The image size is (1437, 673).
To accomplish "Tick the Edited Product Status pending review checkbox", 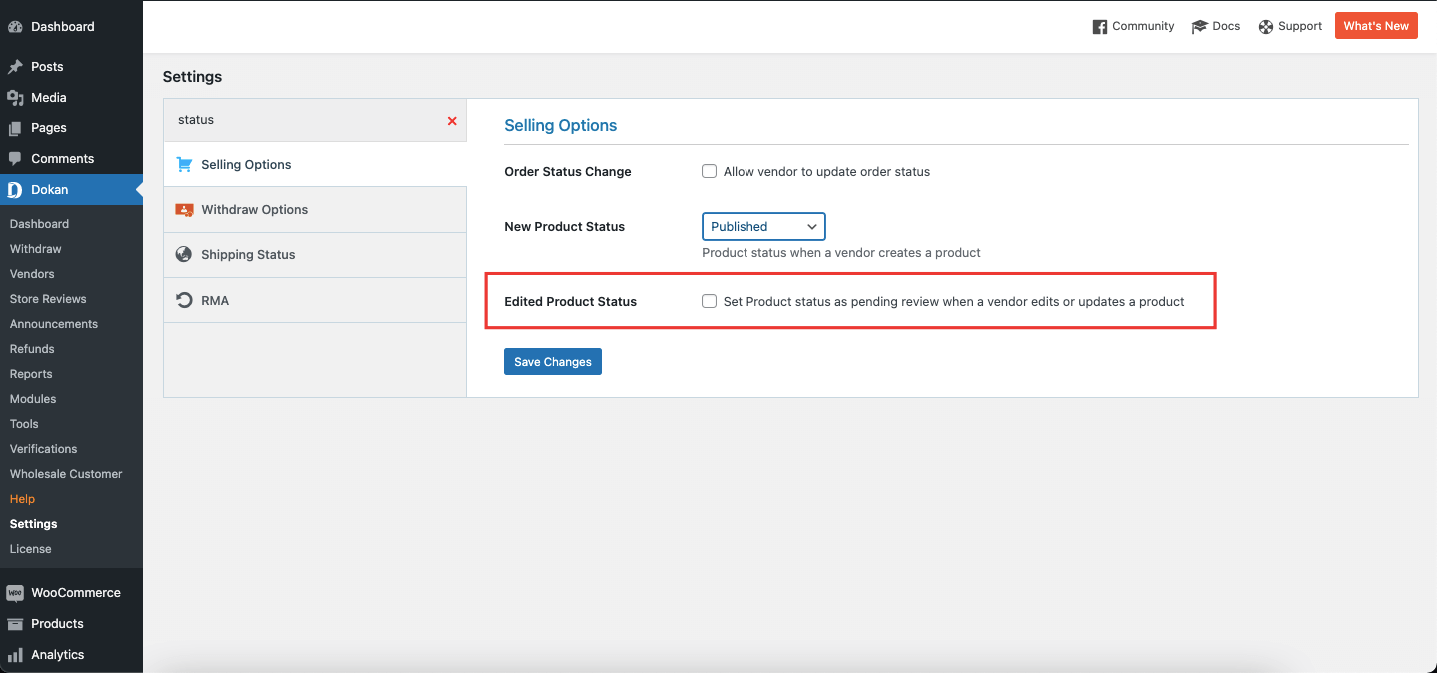I will pyautogui.click(x=709, y=301).
